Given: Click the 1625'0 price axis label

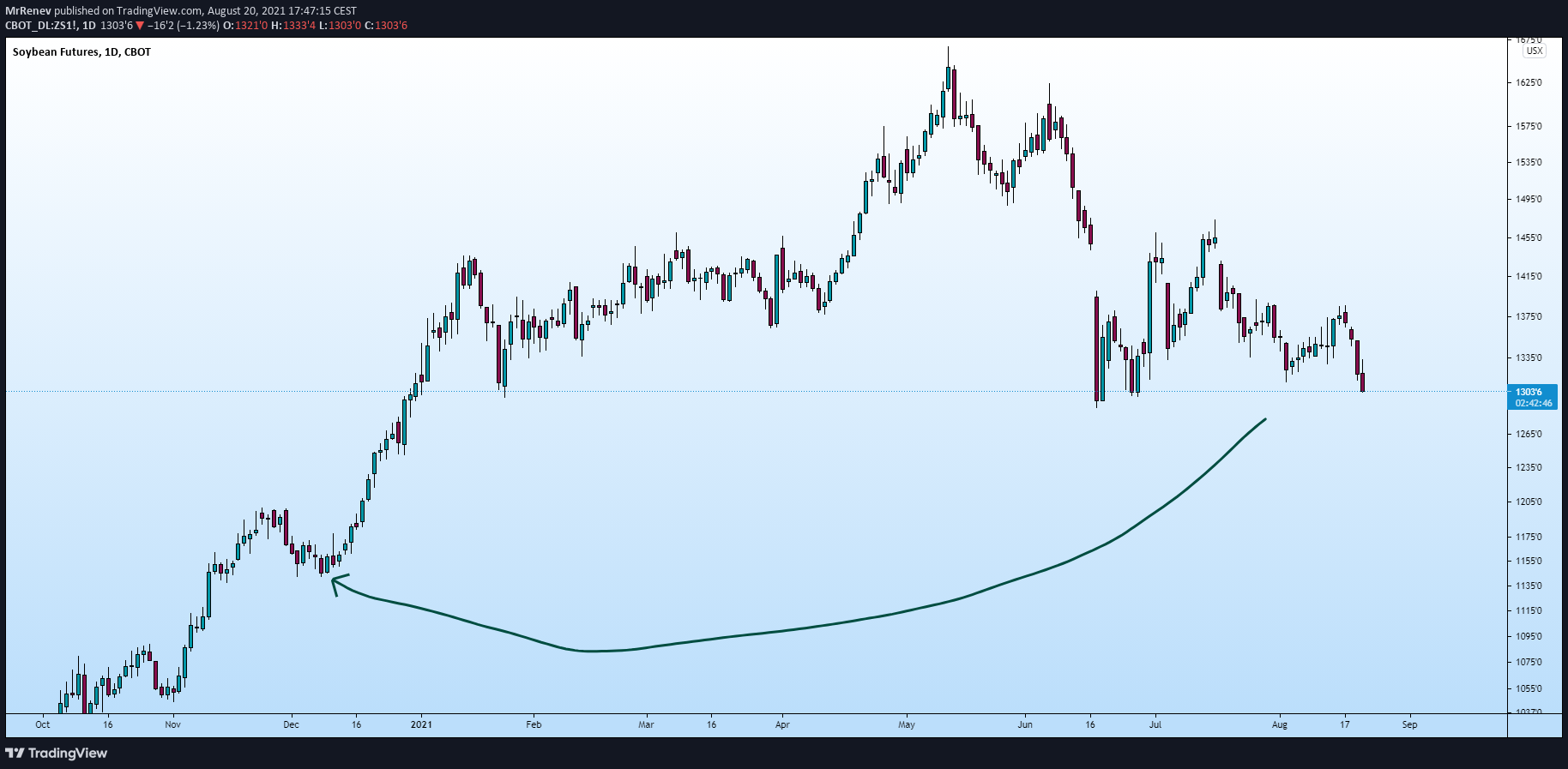Looking at the screenshot, I should pyautogui.click(x=1529, y=83).
